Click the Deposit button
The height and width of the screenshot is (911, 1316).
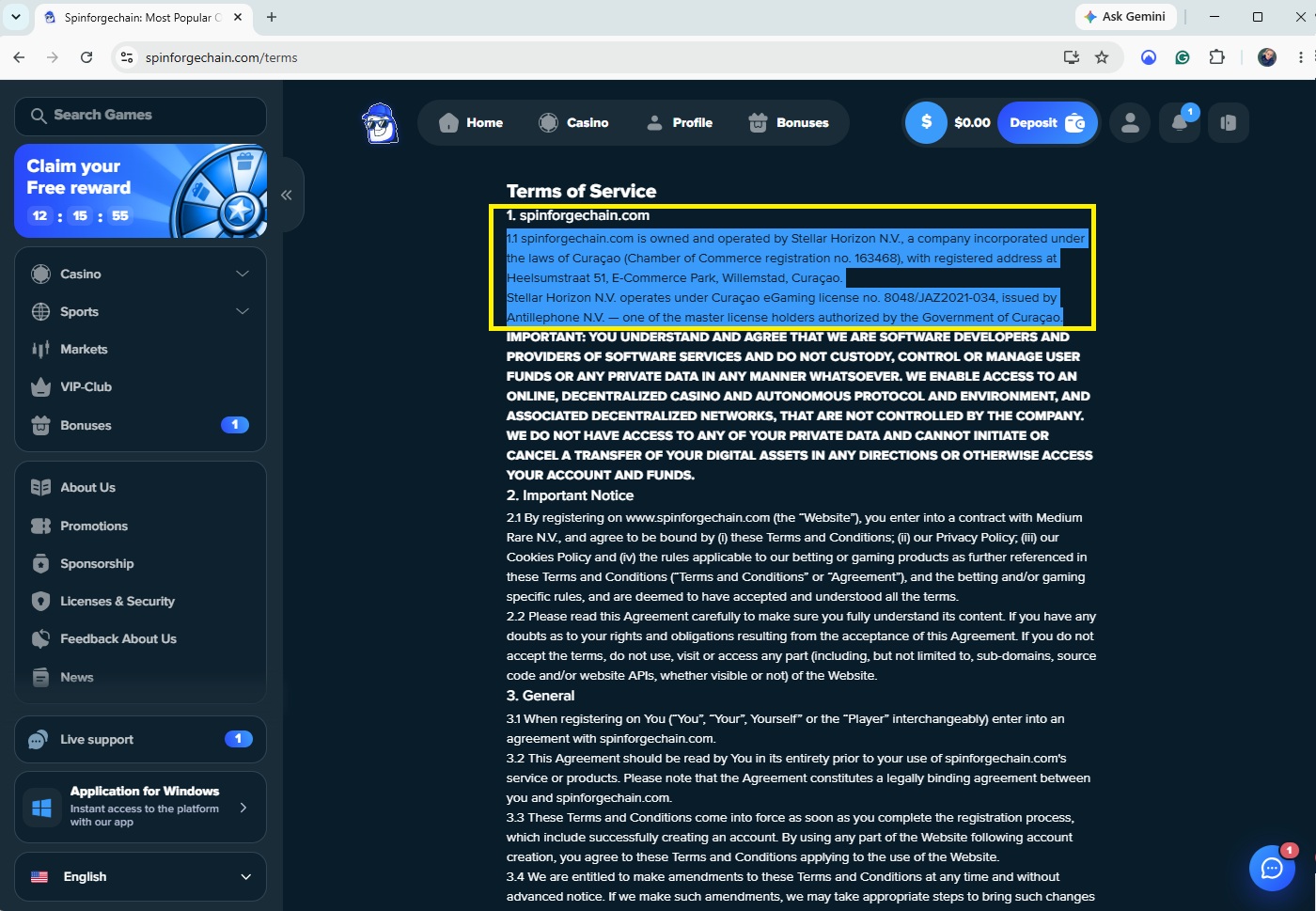[1047, 123]
